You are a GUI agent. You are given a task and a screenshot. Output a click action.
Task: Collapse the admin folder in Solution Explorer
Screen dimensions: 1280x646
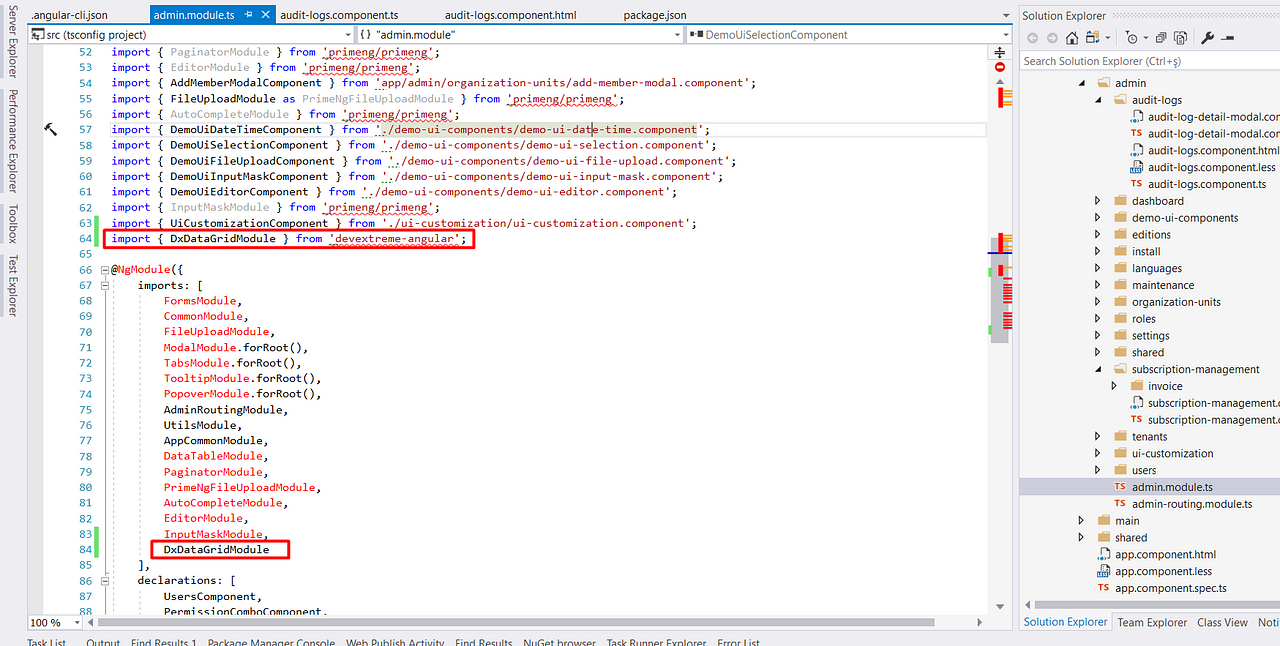point(1082,83)
